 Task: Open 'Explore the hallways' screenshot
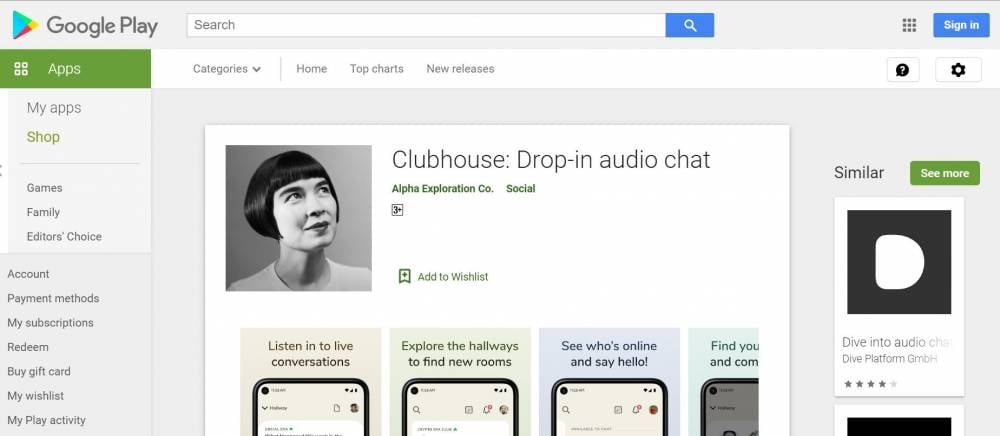[x=460, y=382]
